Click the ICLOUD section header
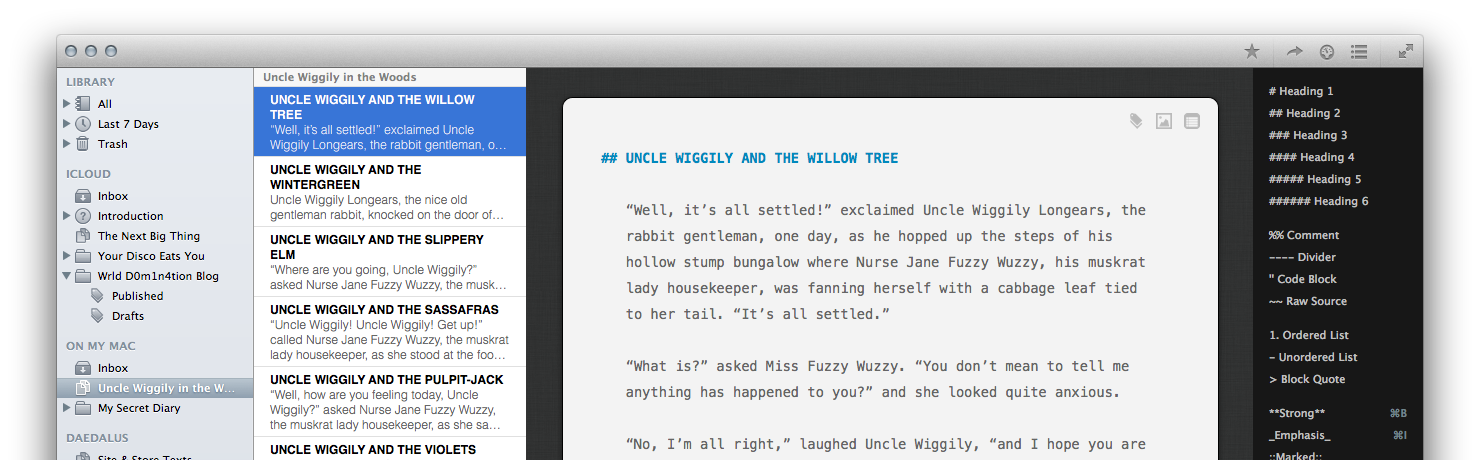 (x=88, y=174)
